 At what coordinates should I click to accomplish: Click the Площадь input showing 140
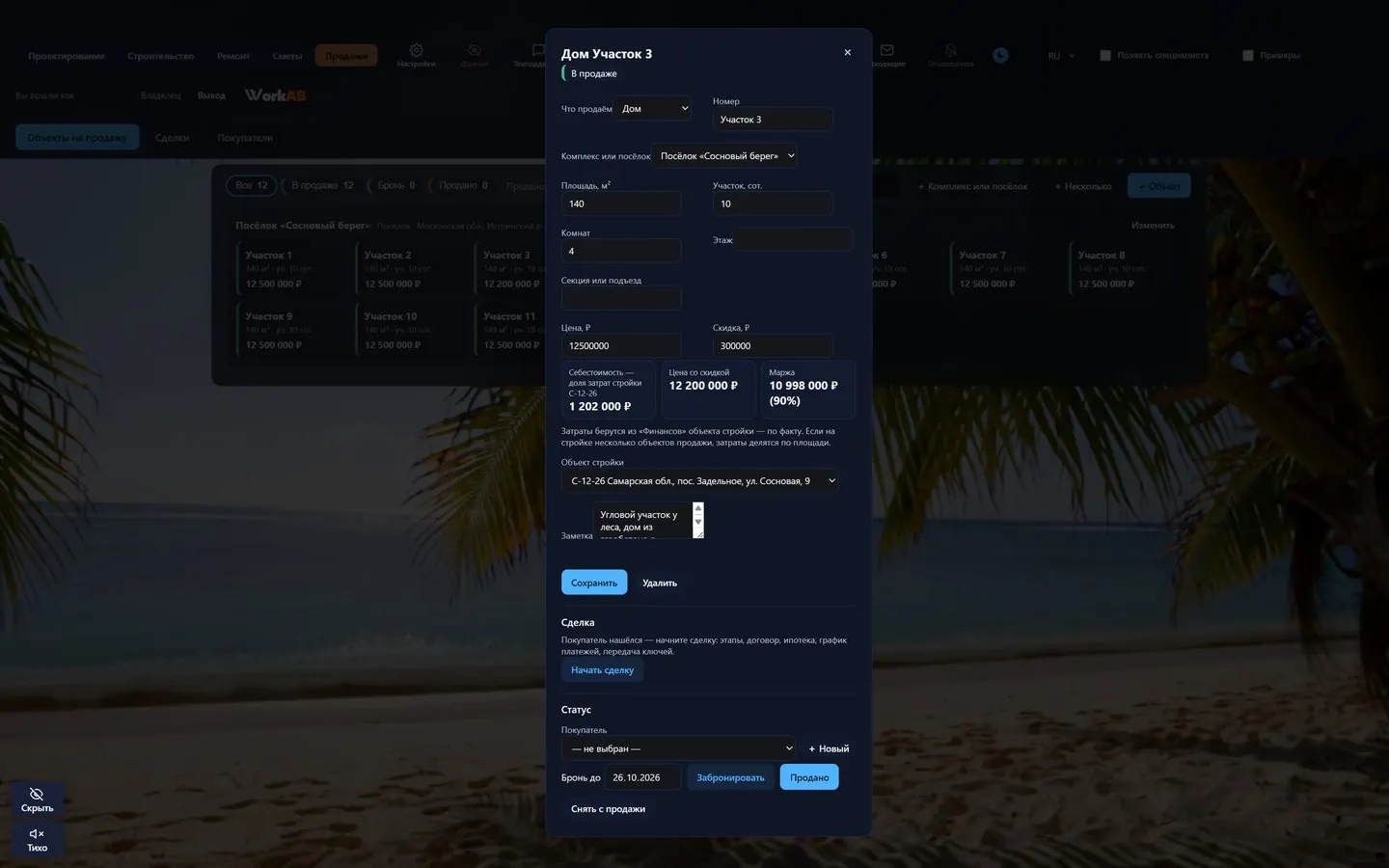621,203
